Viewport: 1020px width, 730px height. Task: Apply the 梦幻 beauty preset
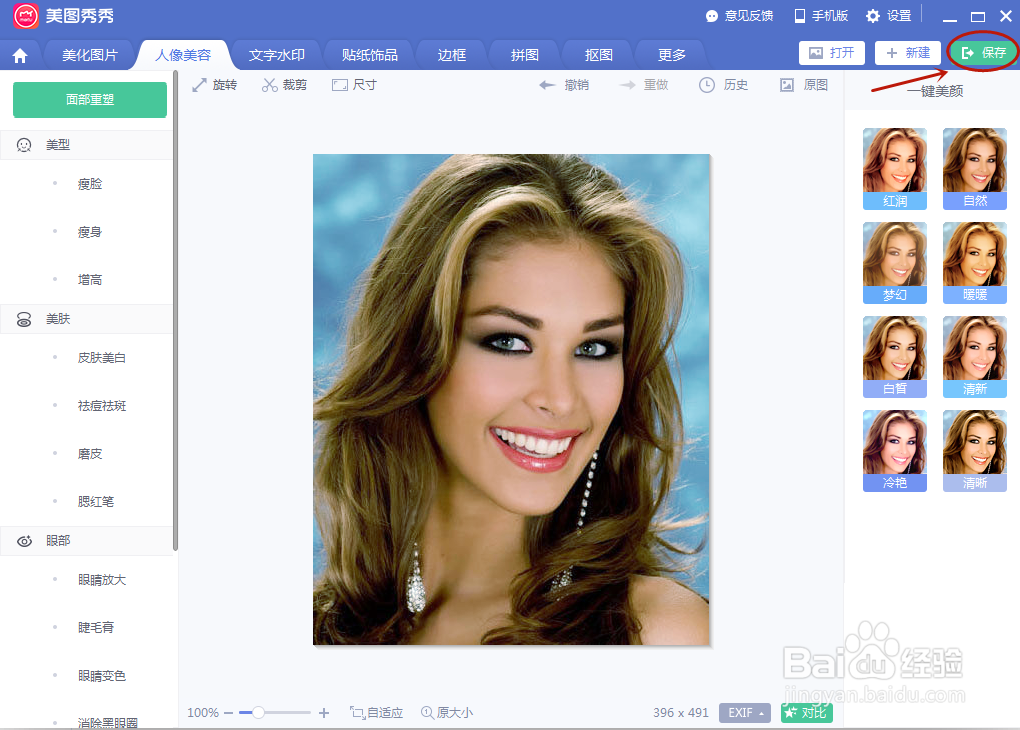coord(894,263)
